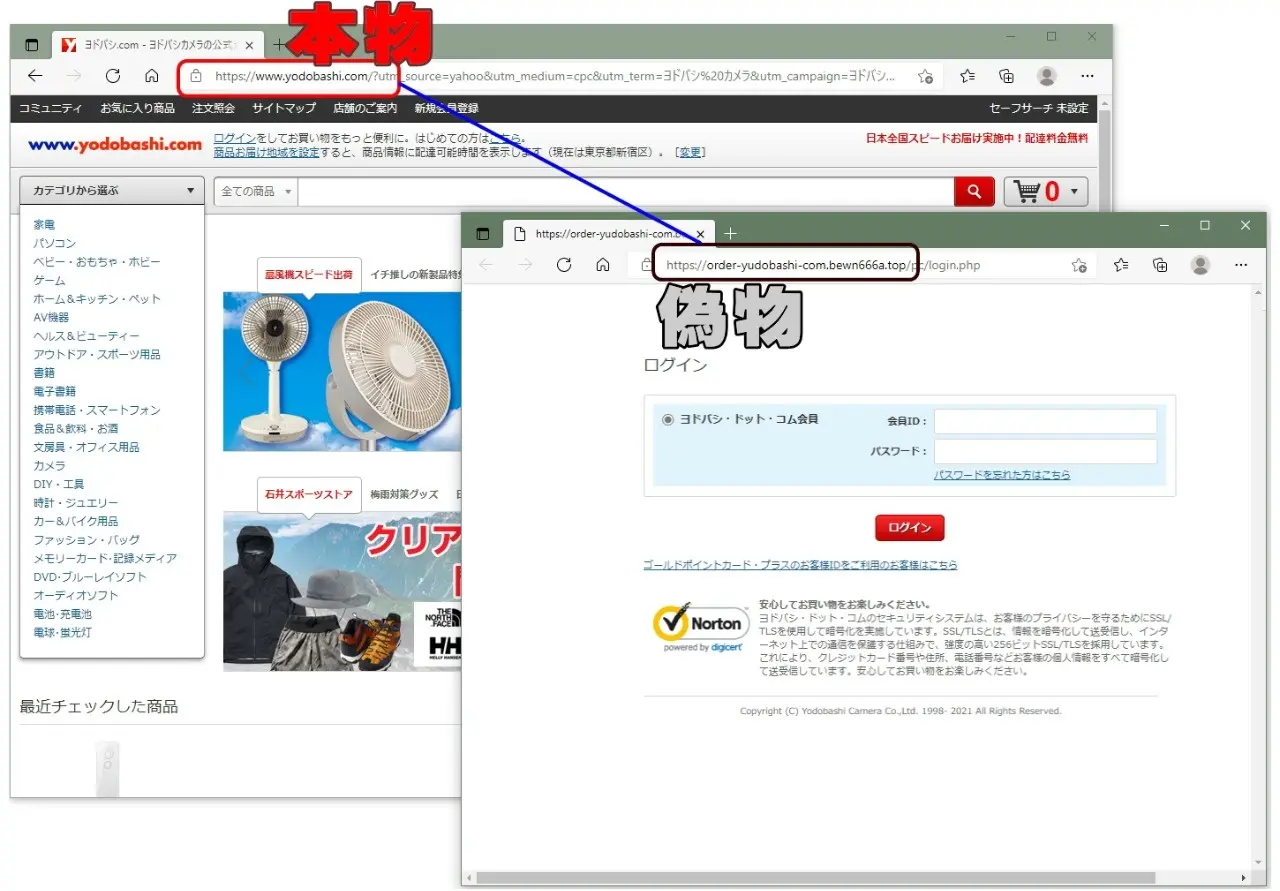Click セーフサーチ 未設定 in top bar
Image resolution: width=1280 pixels, height=891 pixels.
1039,108
